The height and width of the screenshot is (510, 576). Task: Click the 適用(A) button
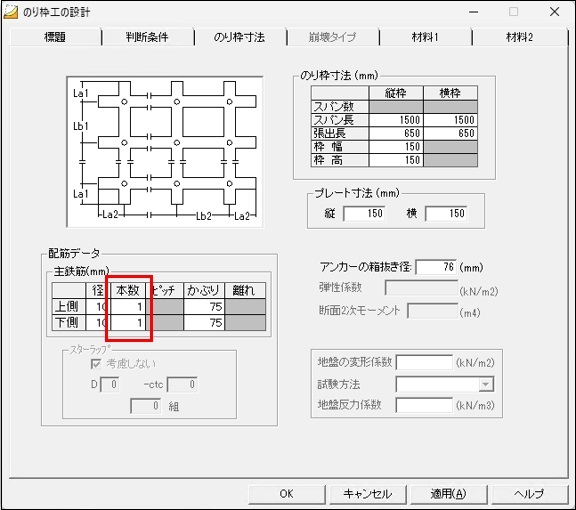pyautogui.click(x=449, y=493)
